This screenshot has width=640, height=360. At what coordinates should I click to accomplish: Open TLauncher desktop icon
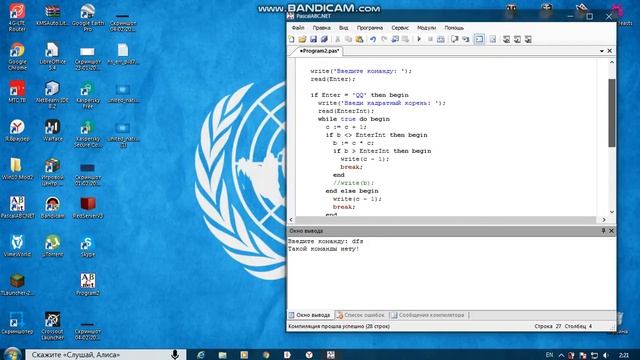click(x=17, y=284)
